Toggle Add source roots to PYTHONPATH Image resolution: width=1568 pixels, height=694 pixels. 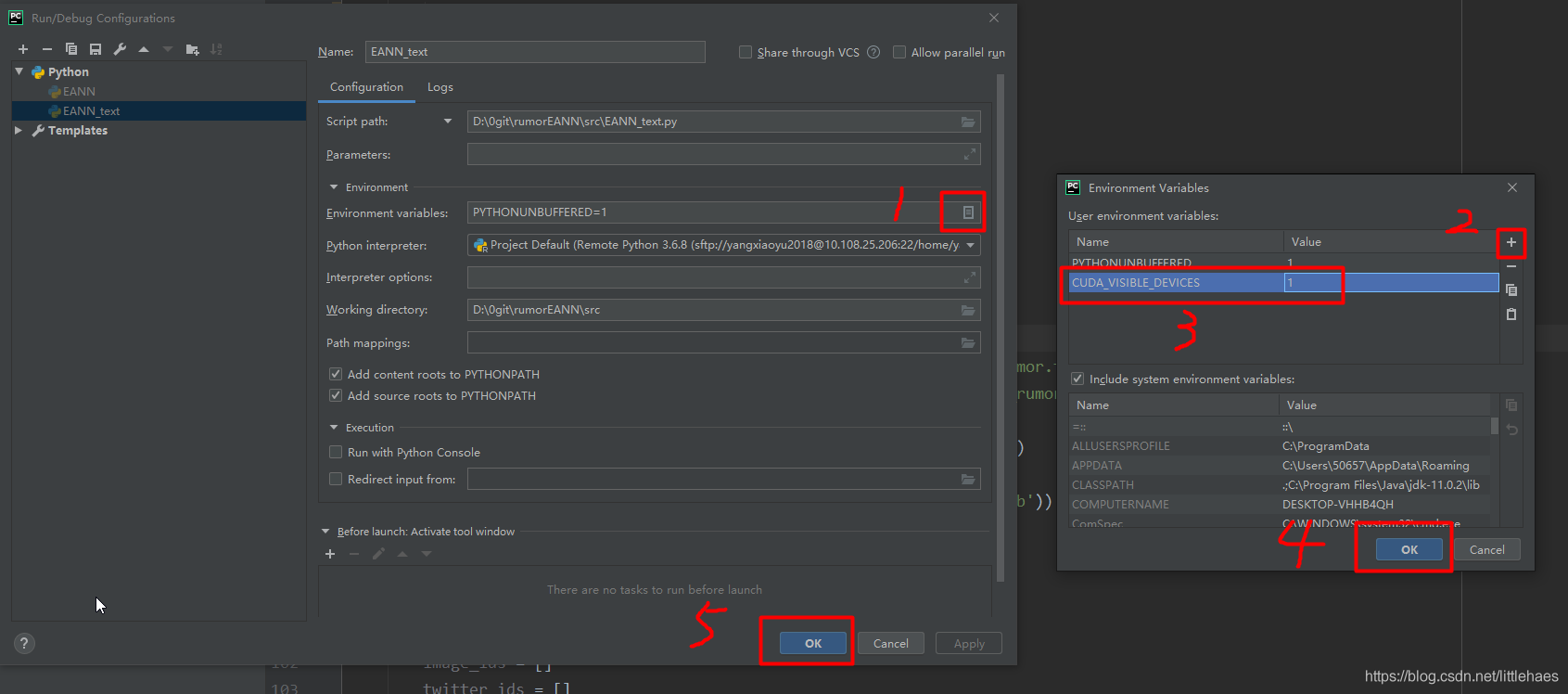point(336,395)
